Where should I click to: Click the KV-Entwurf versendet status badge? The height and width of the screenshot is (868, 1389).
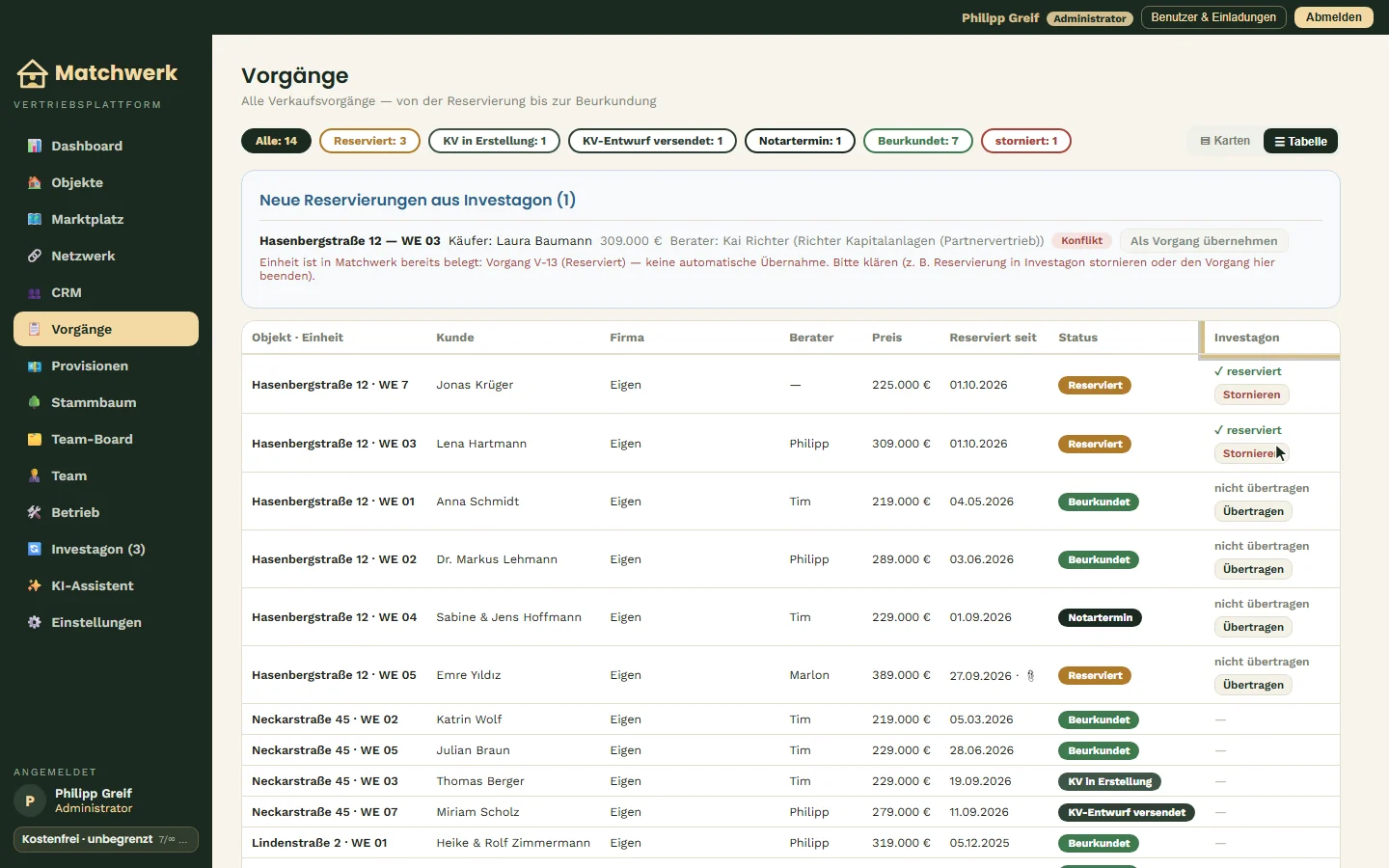tap(1127, 813)
